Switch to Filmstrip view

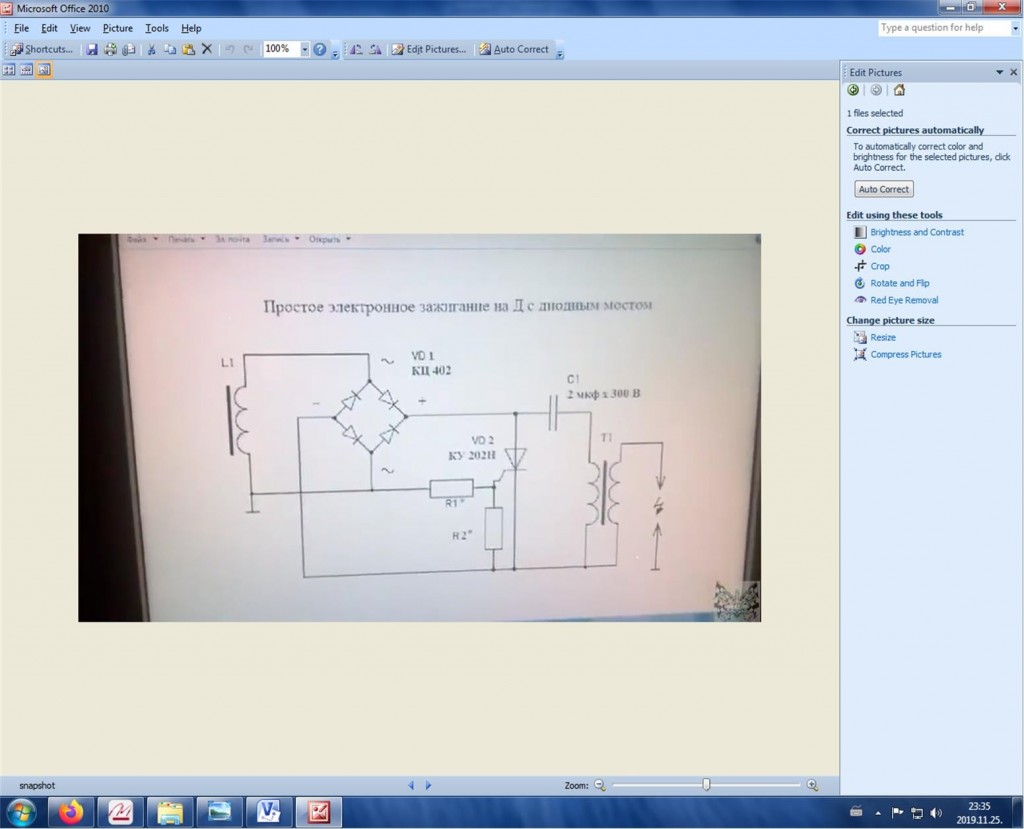pos(26,70)
